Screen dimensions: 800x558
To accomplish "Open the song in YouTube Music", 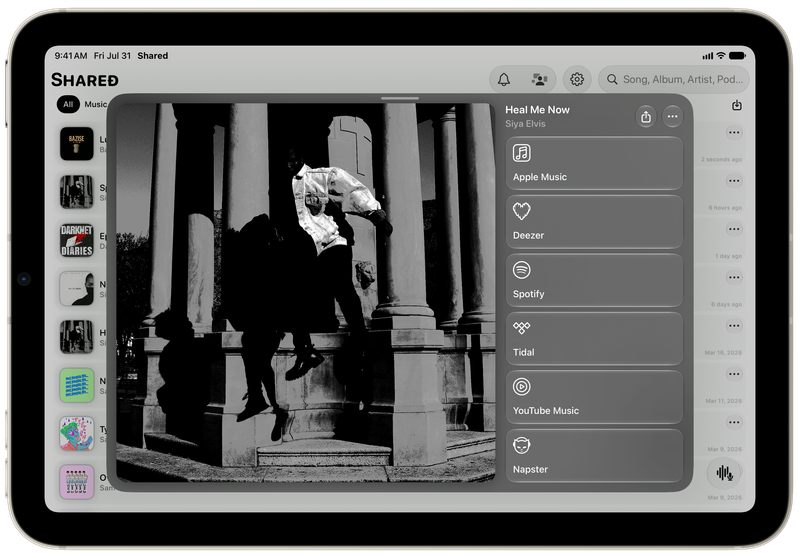I will (594, 397).
